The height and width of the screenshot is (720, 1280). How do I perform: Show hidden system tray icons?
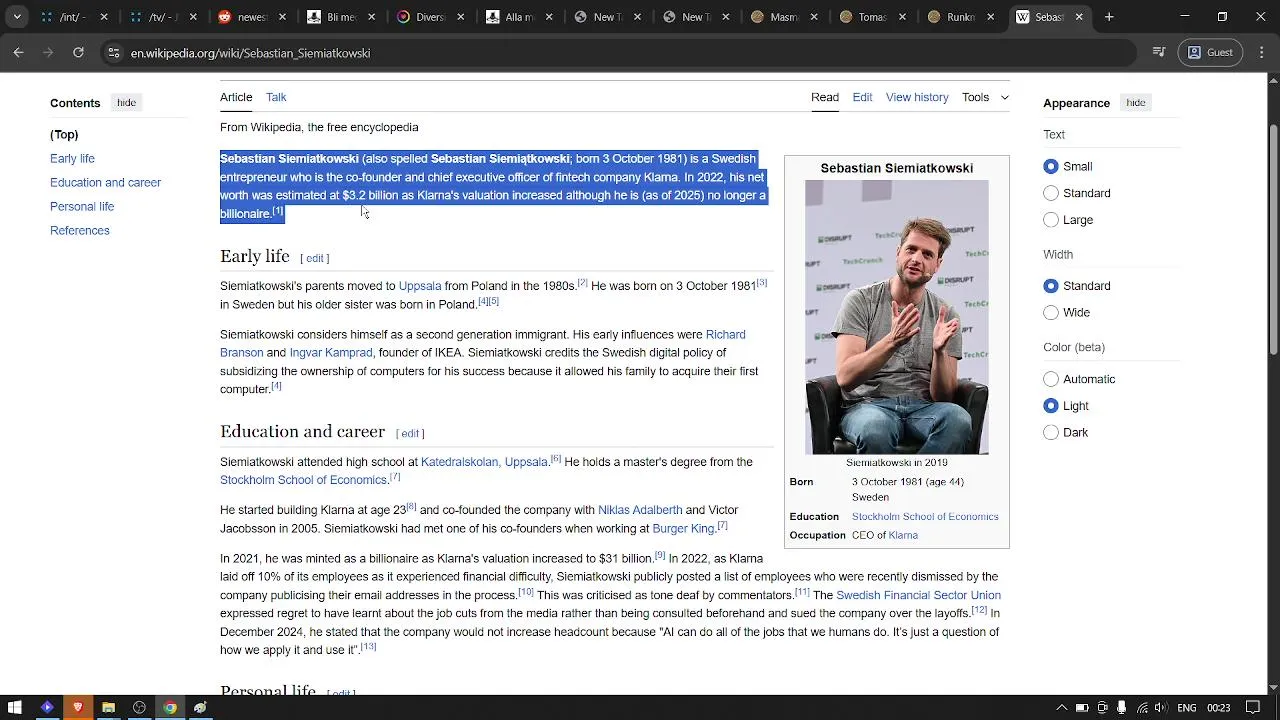click(1061, 708)
